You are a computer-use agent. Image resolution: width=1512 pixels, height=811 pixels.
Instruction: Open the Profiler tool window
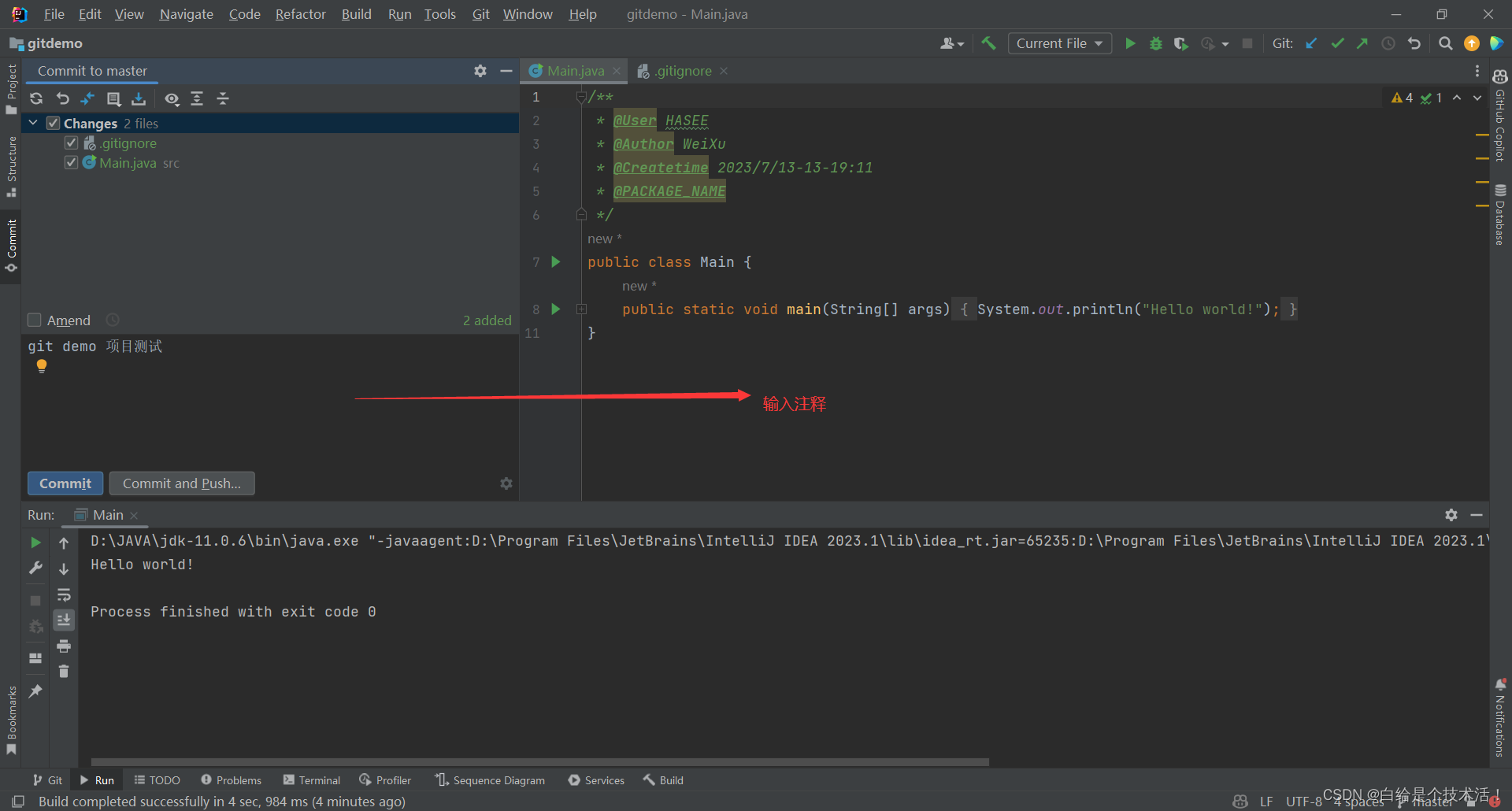tap(385, 780)
